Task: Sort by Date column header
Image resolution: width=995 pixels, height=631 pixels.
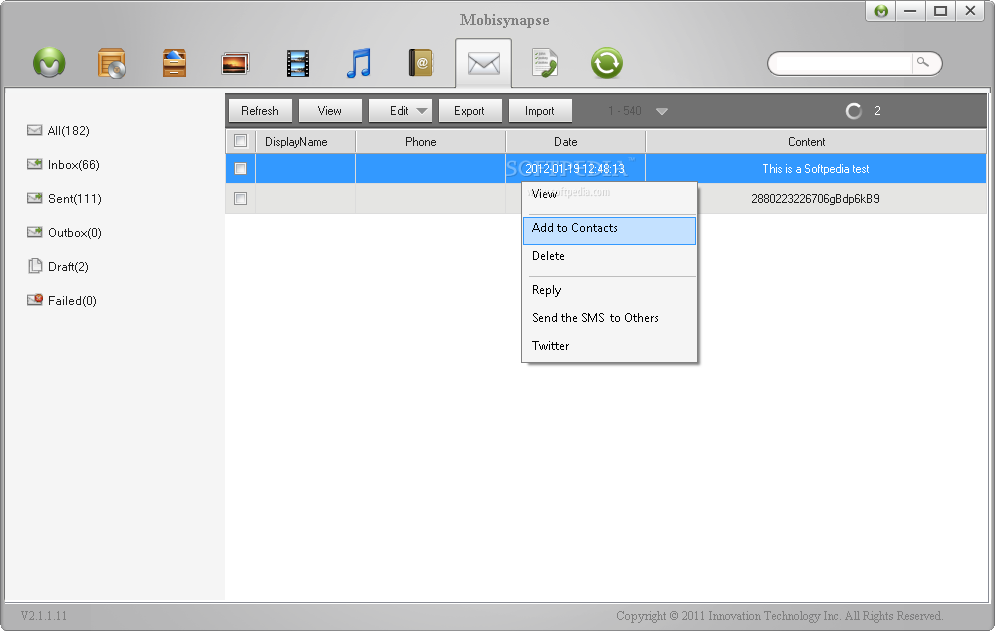Action: (576, 142)
